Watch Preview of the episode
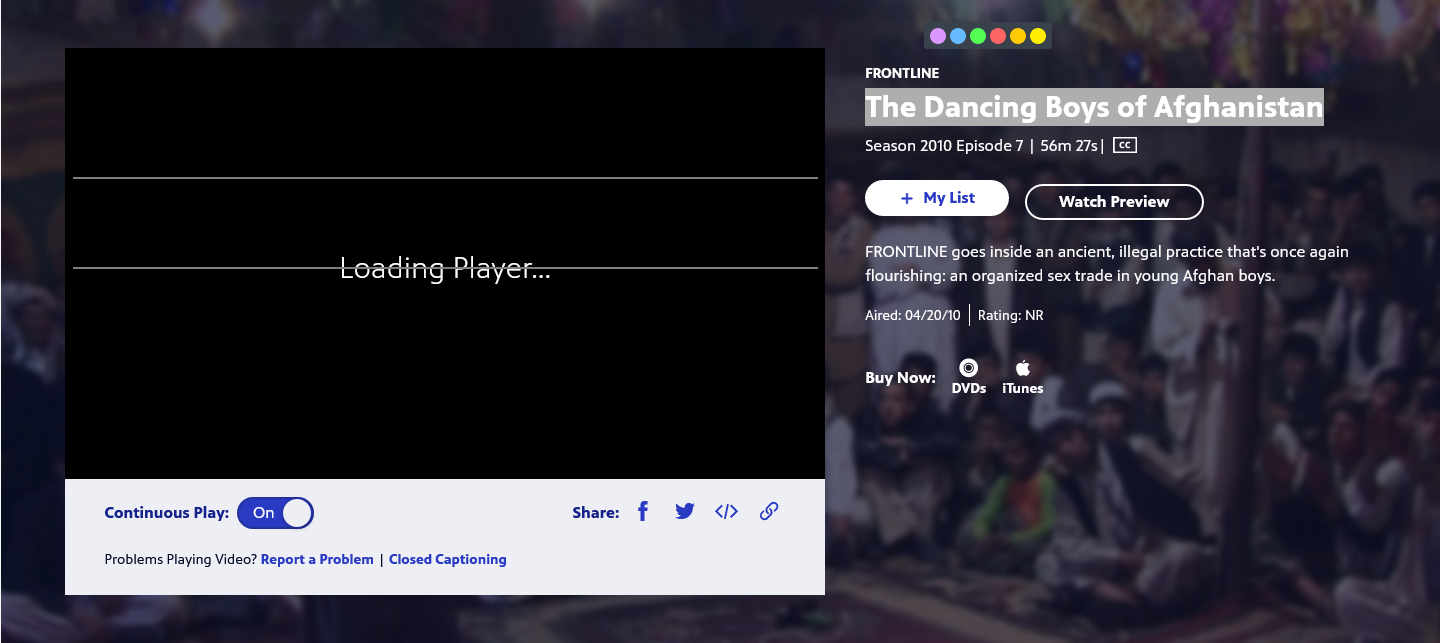The height and width of the screenshot is (643, 1440). click(1114, 202)
